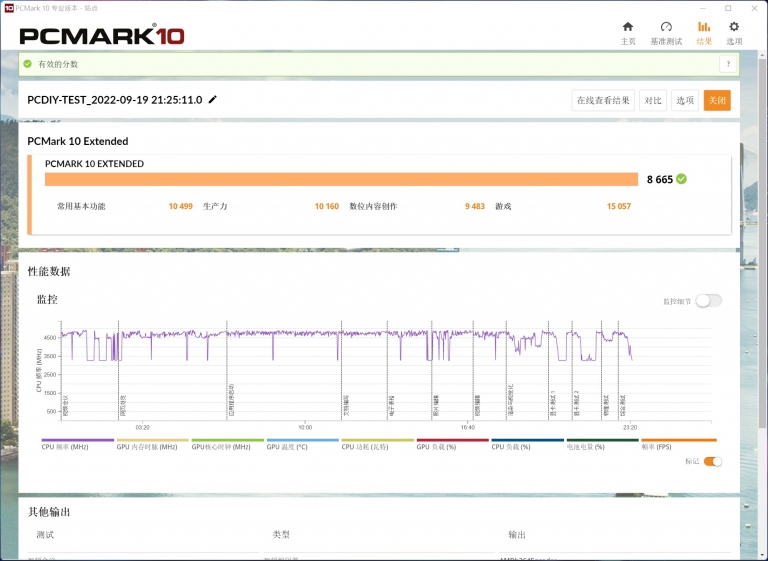This screenshot has height=561, width=768.
Task: Click the 生产力 score 10 160
Action: 326,206
